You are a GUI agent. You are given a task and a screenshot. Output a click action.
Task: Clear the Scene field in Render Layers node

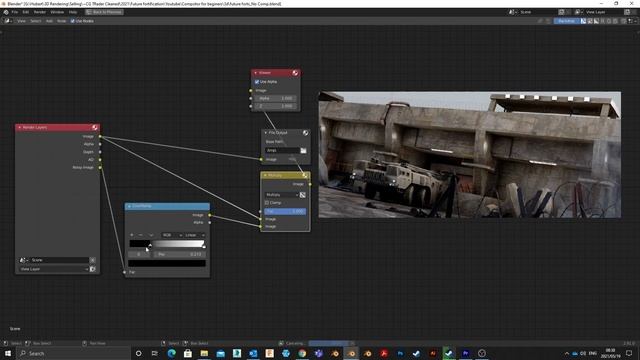(x=93, y=260)
